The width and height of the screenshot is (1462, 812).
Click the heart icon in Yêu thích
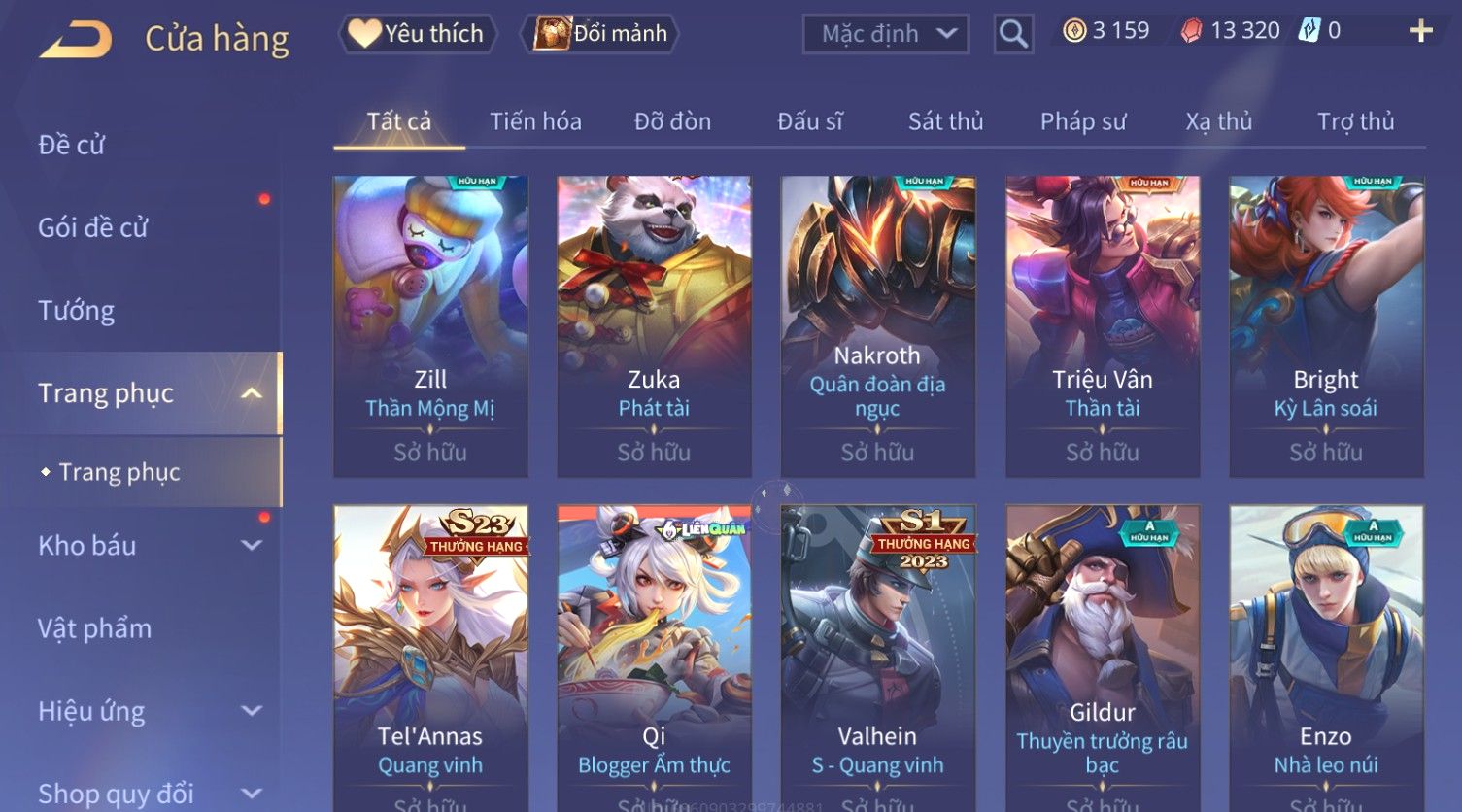pyautogui.click(x=364, y=33)
